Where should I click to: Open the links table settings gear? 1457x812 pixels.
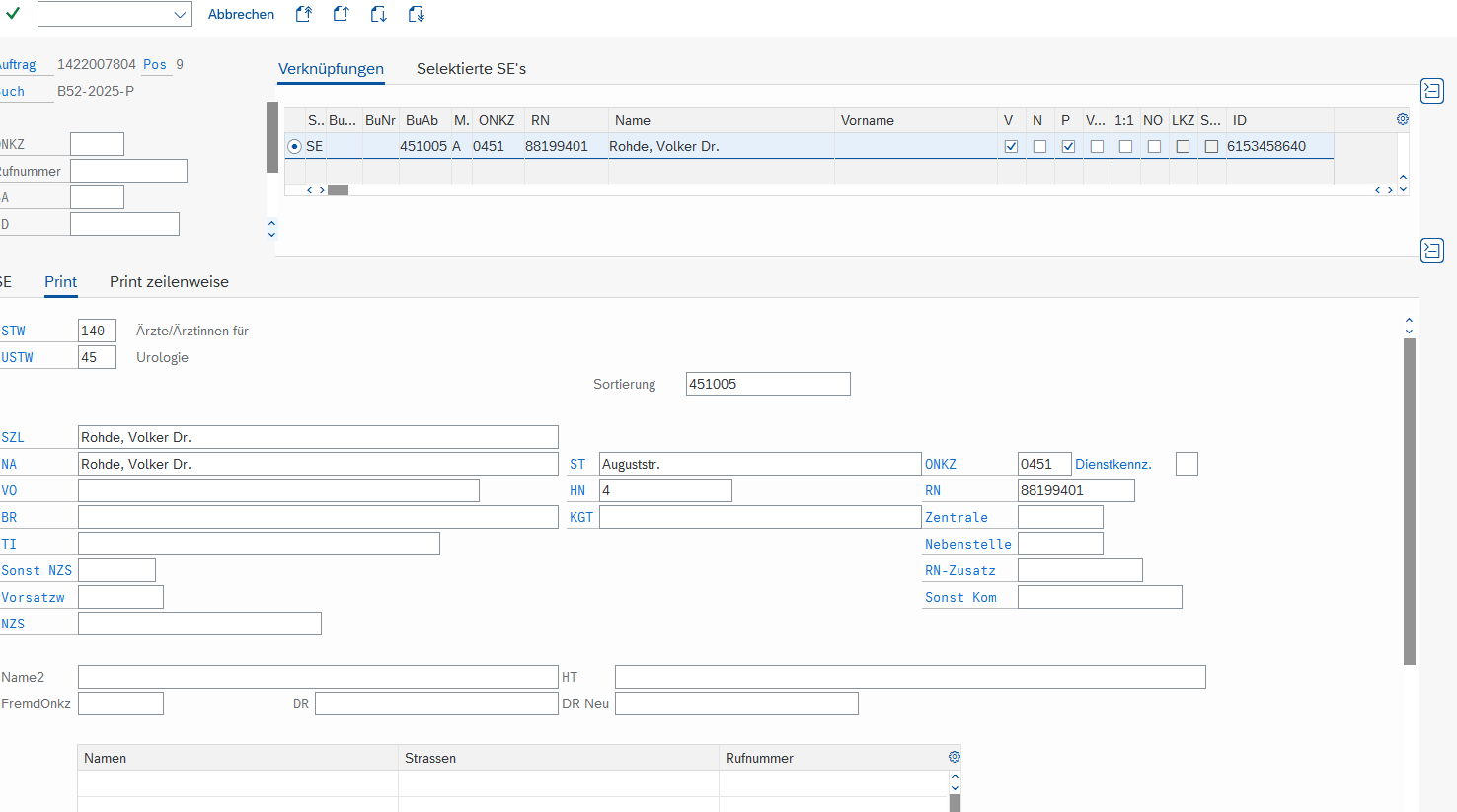pos(1402,119)
